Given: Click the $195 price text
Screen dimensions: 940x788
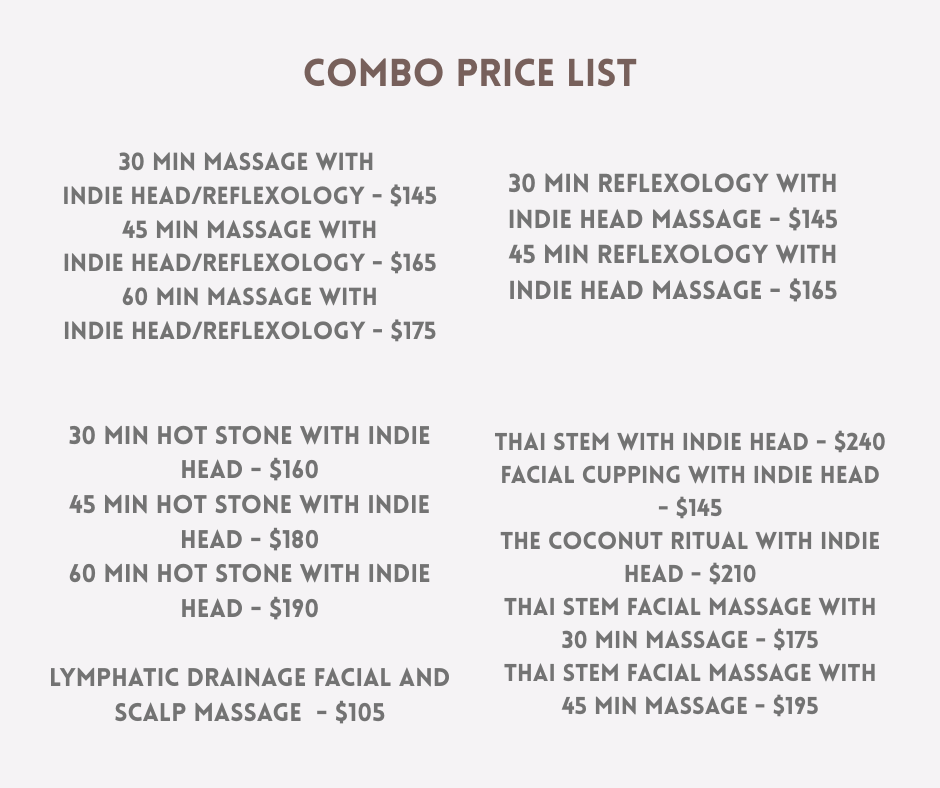Looking at the screenshot, I should click(795, 706).
